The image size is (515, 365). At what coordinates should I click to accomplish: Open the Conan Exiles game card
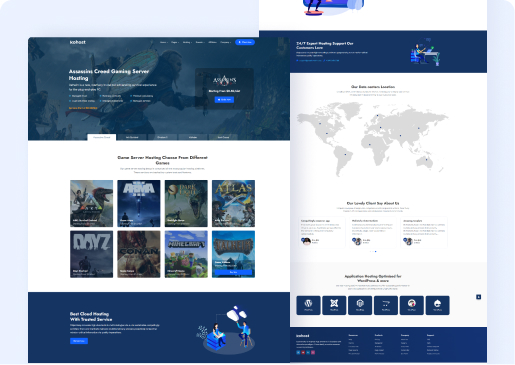139,254
